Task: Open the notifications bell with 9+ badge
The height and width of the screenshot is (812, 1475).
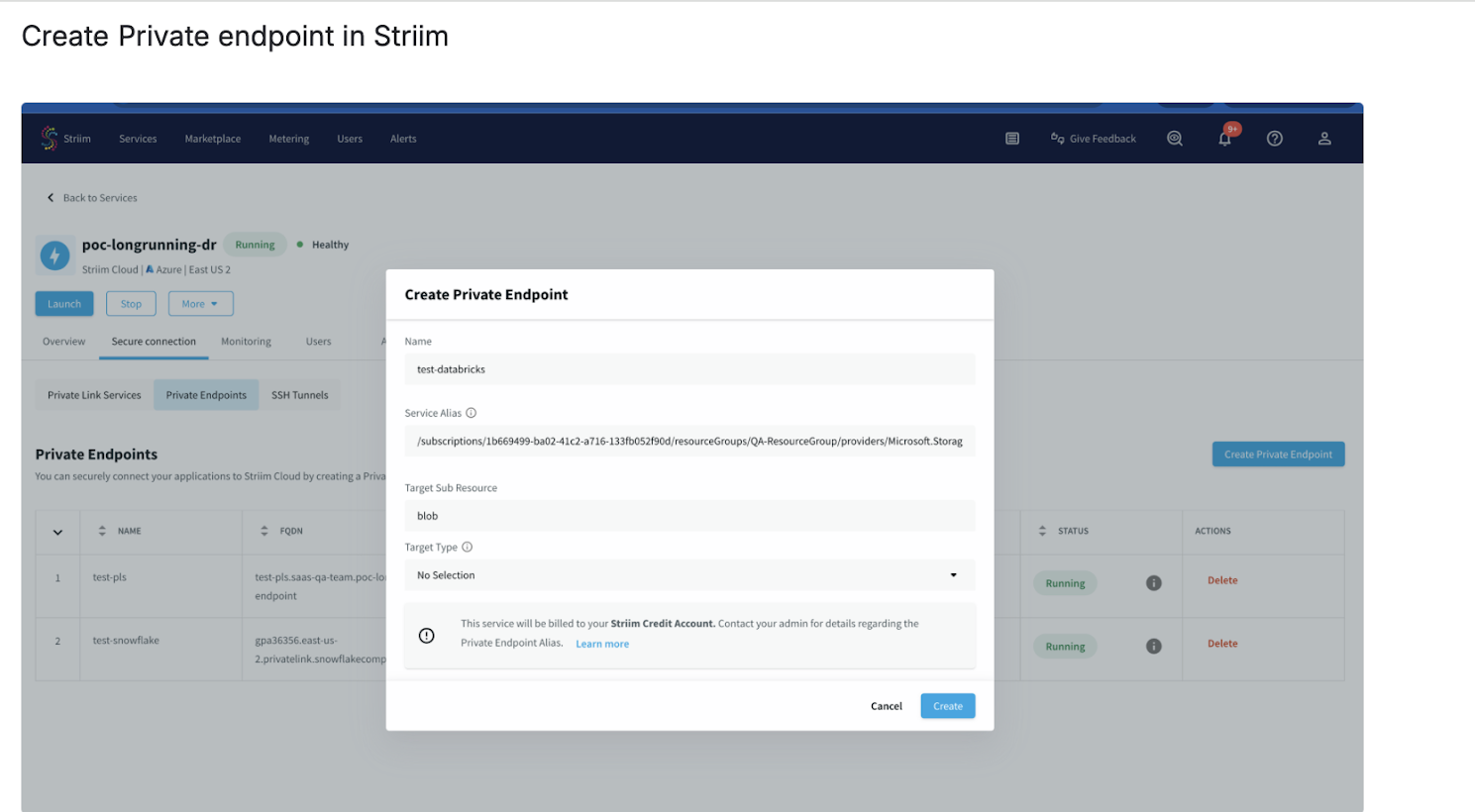Action: [1224, 139]
